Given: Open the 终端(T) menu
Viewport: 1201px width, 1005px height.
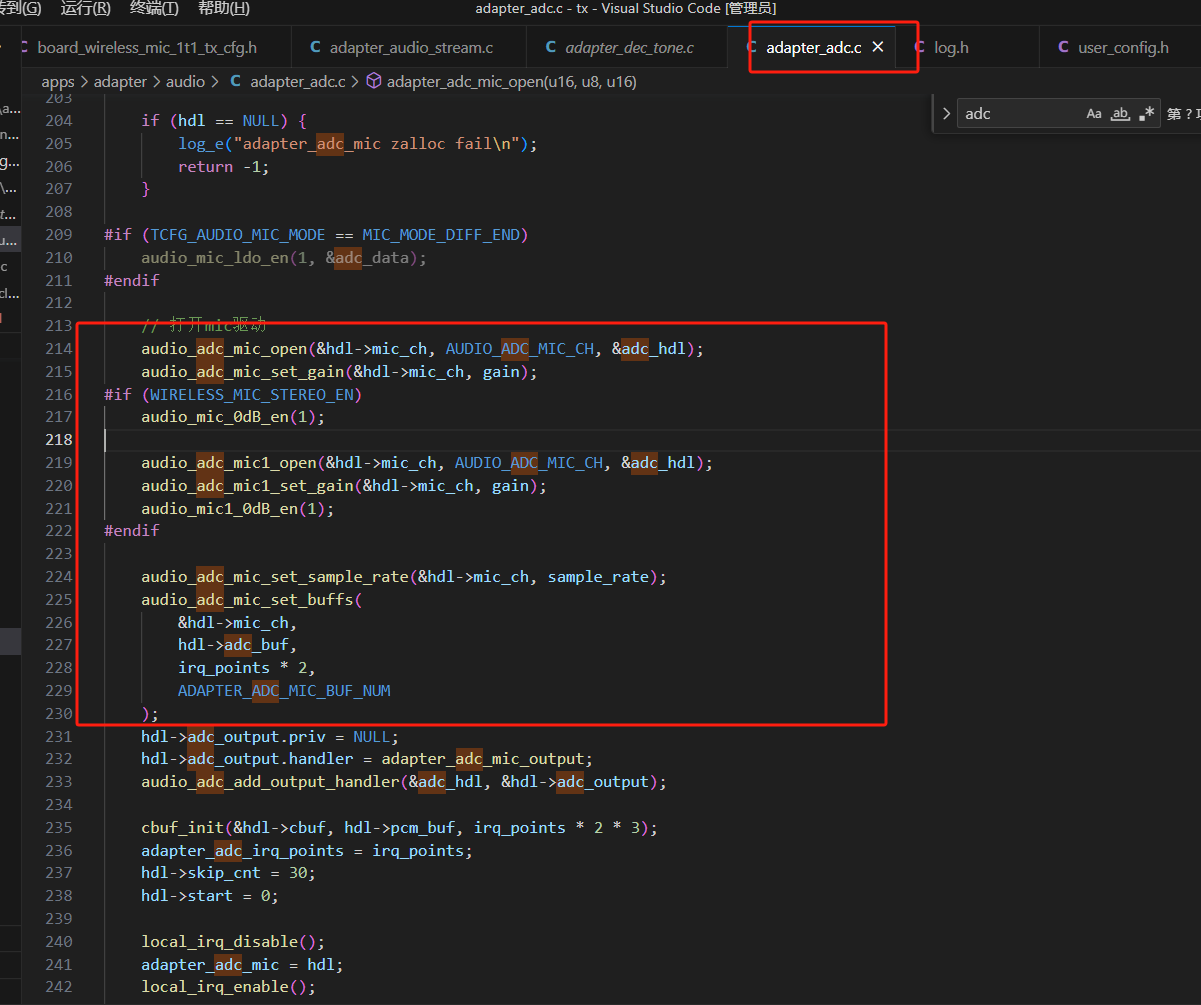Looking at the screenshot, I should (x=154, y=9).
